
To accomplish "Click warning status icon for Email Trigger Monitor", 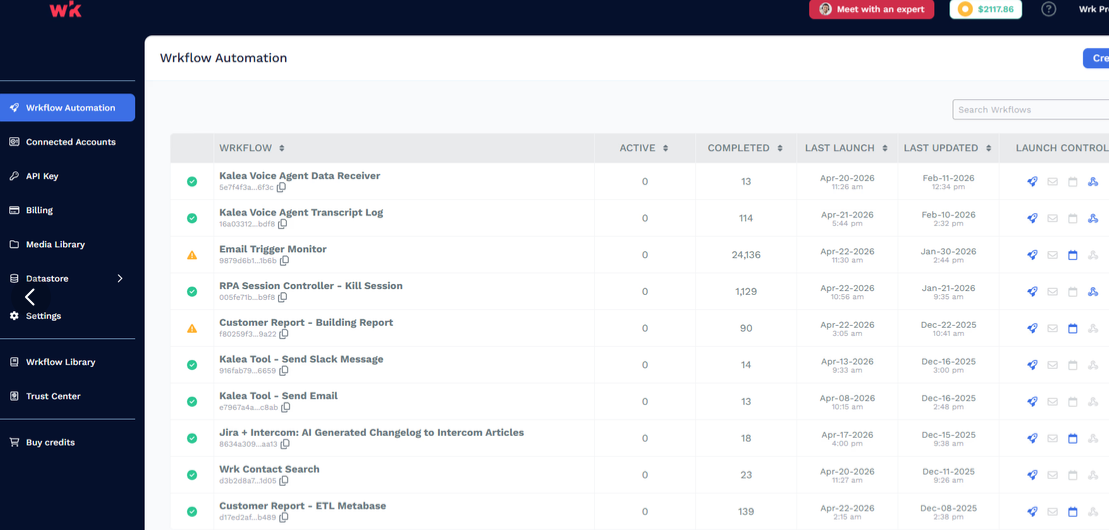I will pyautogui.click(x=192, y=255).
